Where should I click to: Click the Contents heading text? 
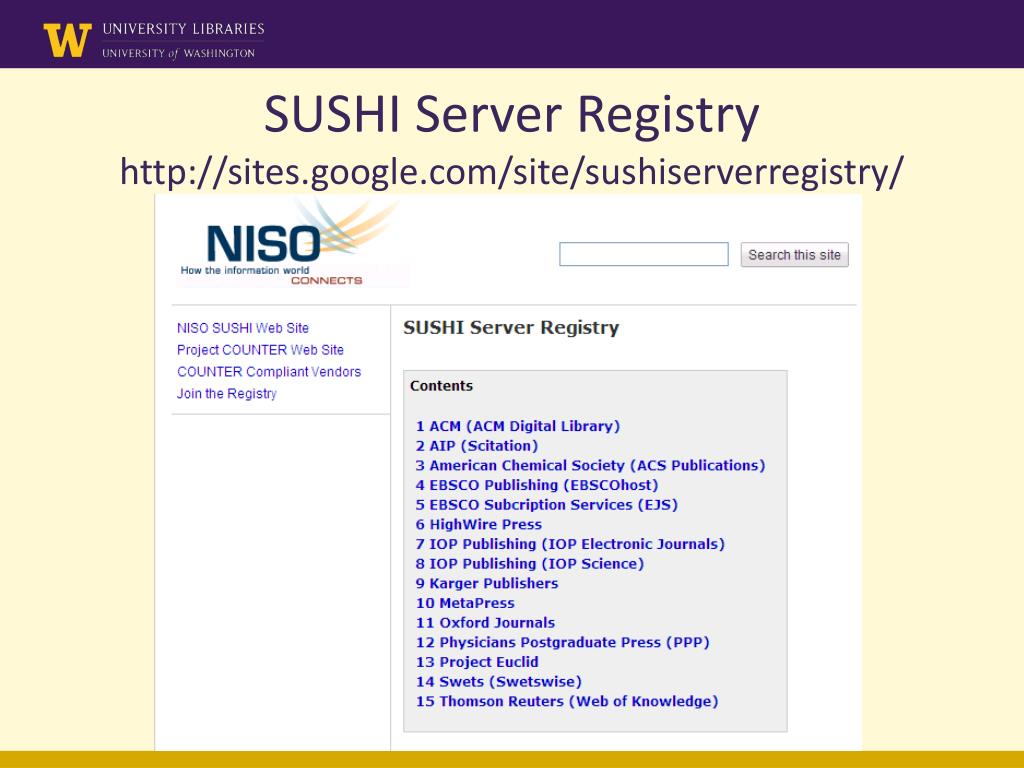[441, 386]
